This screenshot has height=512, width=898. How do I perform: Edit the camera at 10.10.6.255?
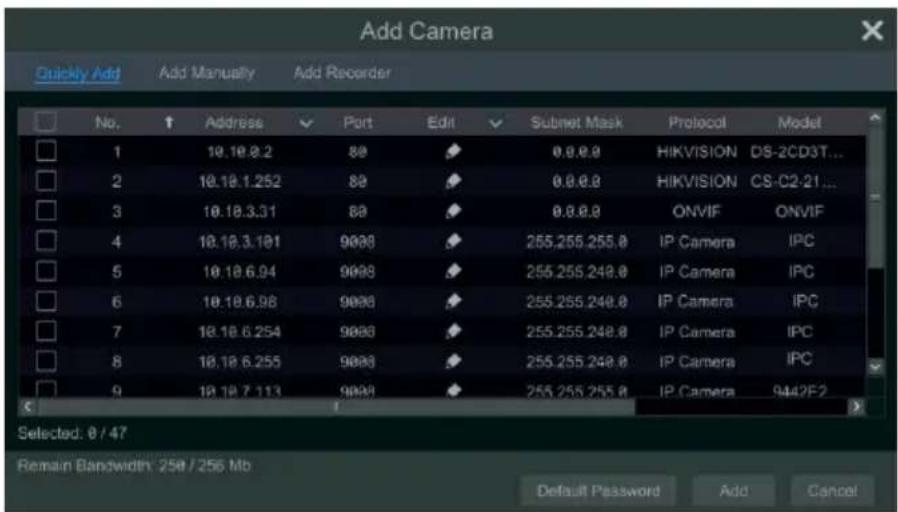(452, 361)
